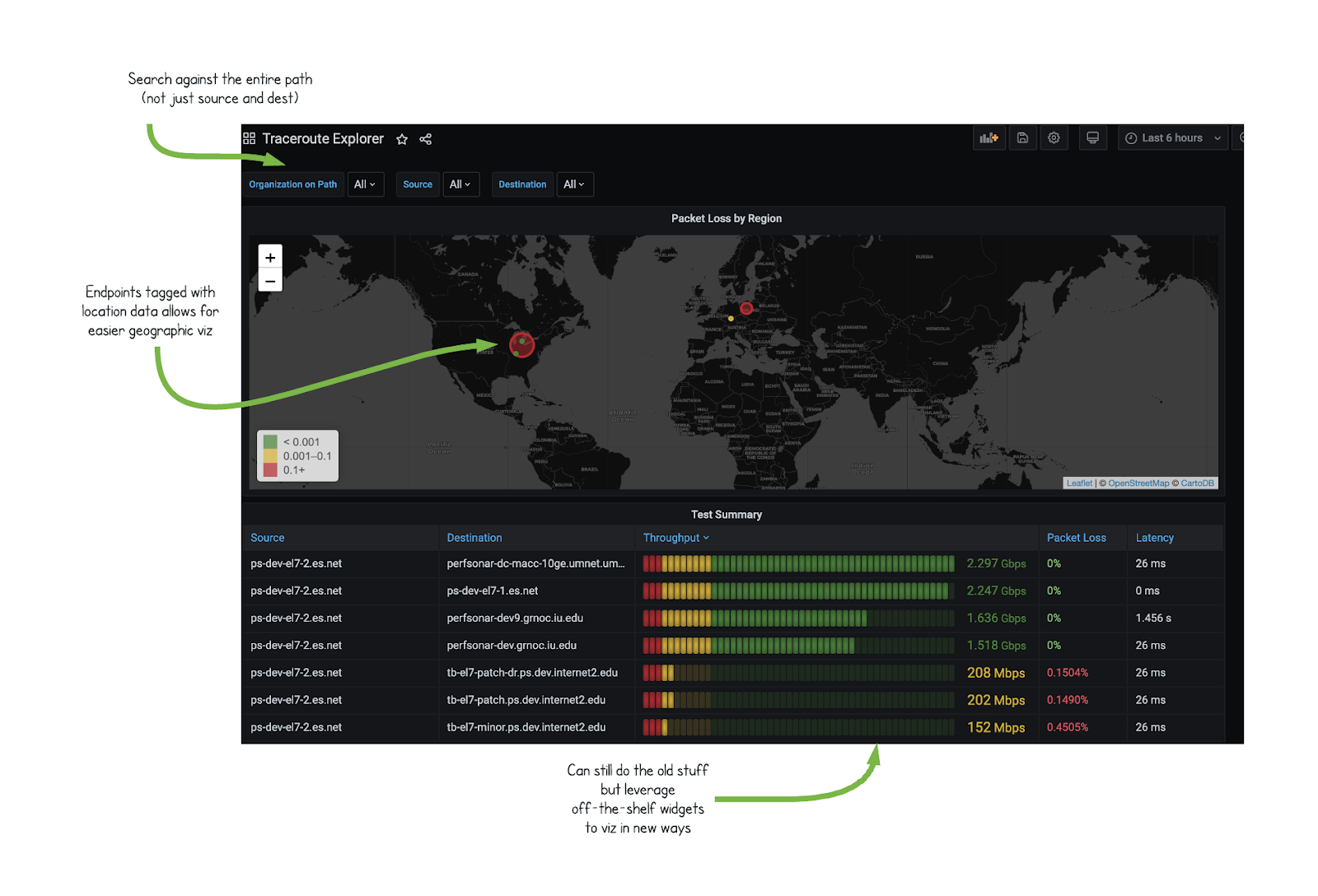Share the dashboard via share icon

(x=426, y=139)
